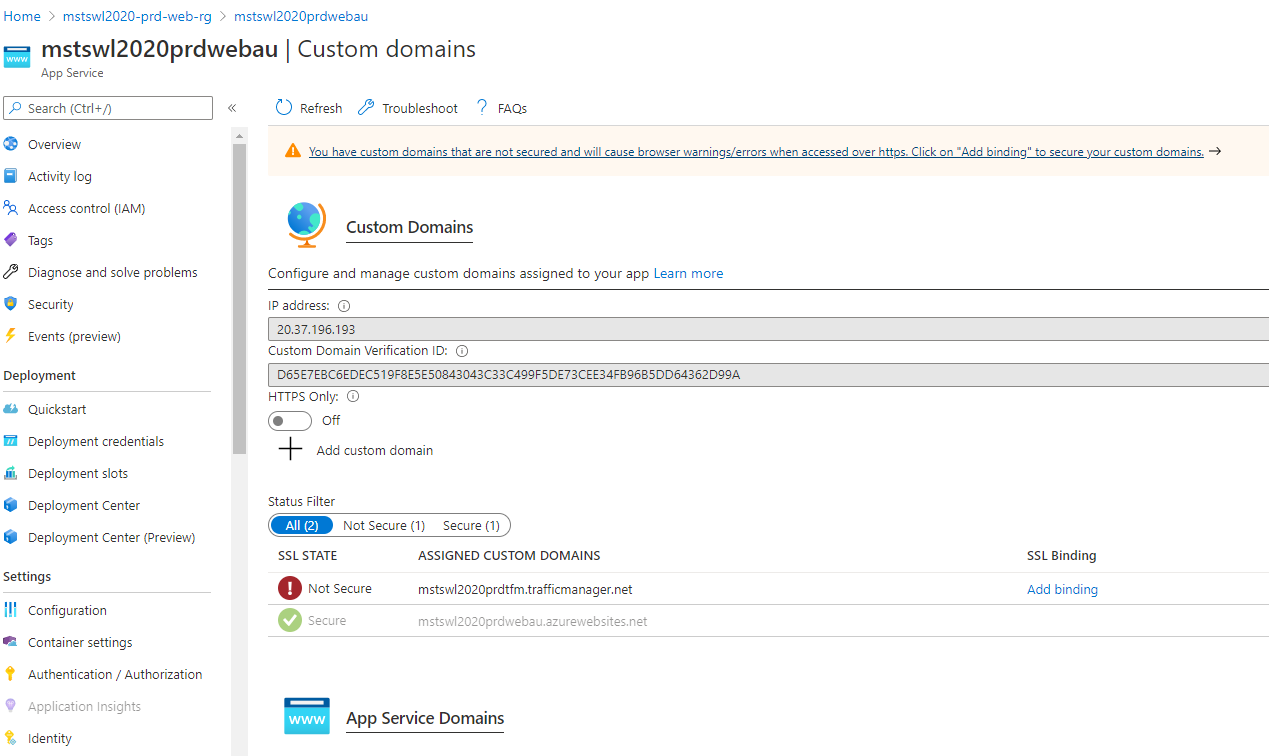Go to the Home breadcrumb
This screenshot has width=1269, height=756.
point(22,16)
